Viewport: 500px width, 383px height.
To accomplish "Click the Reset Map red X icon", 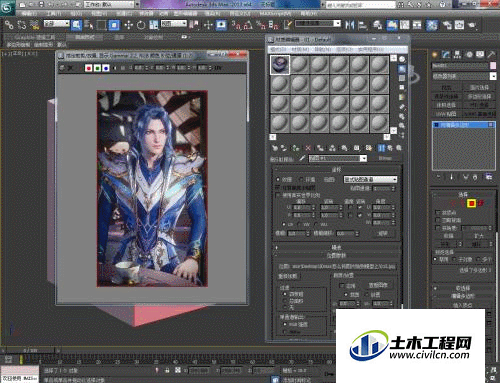I will click(308, 148).
